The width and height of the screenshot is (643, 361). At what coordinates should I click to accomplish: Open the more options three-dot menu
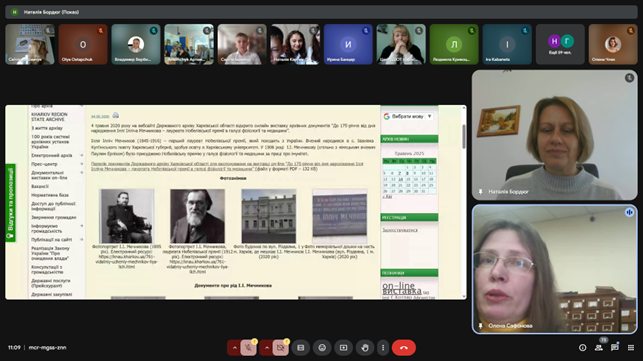point(383,348)
